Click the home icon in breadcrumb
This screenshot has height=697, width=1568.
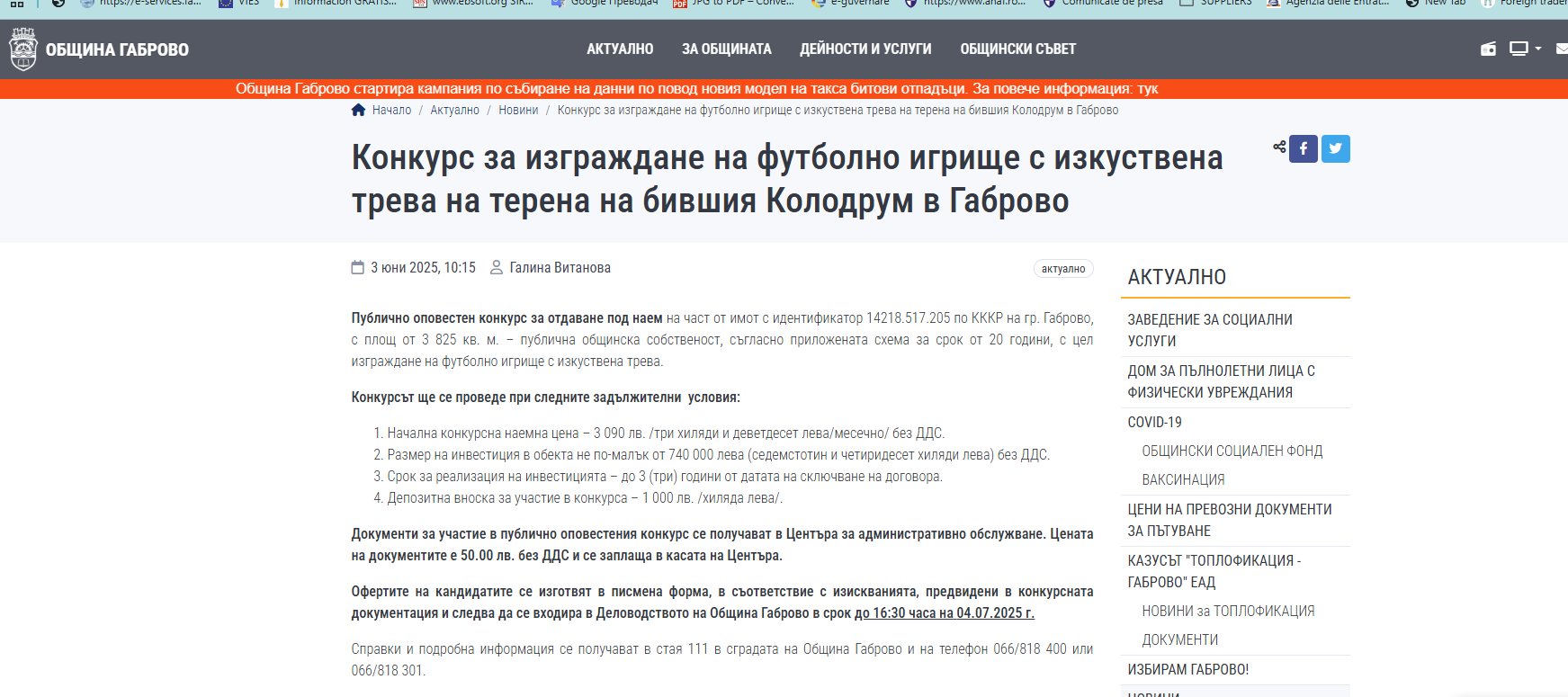point(358,110)
